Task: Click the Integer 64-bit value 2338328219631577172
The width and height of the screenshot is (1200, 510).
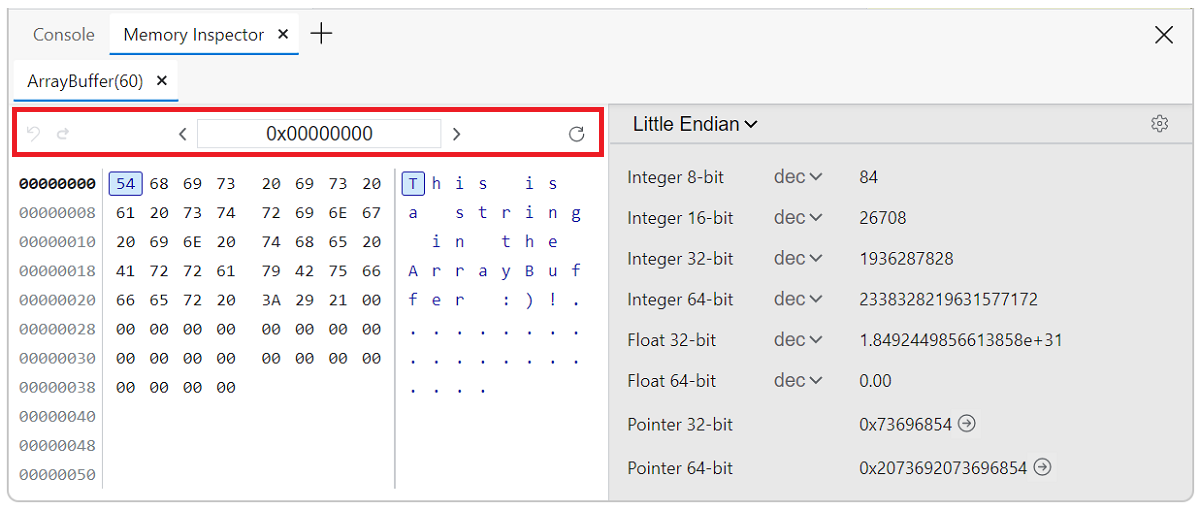Action: tap(948, 299)
